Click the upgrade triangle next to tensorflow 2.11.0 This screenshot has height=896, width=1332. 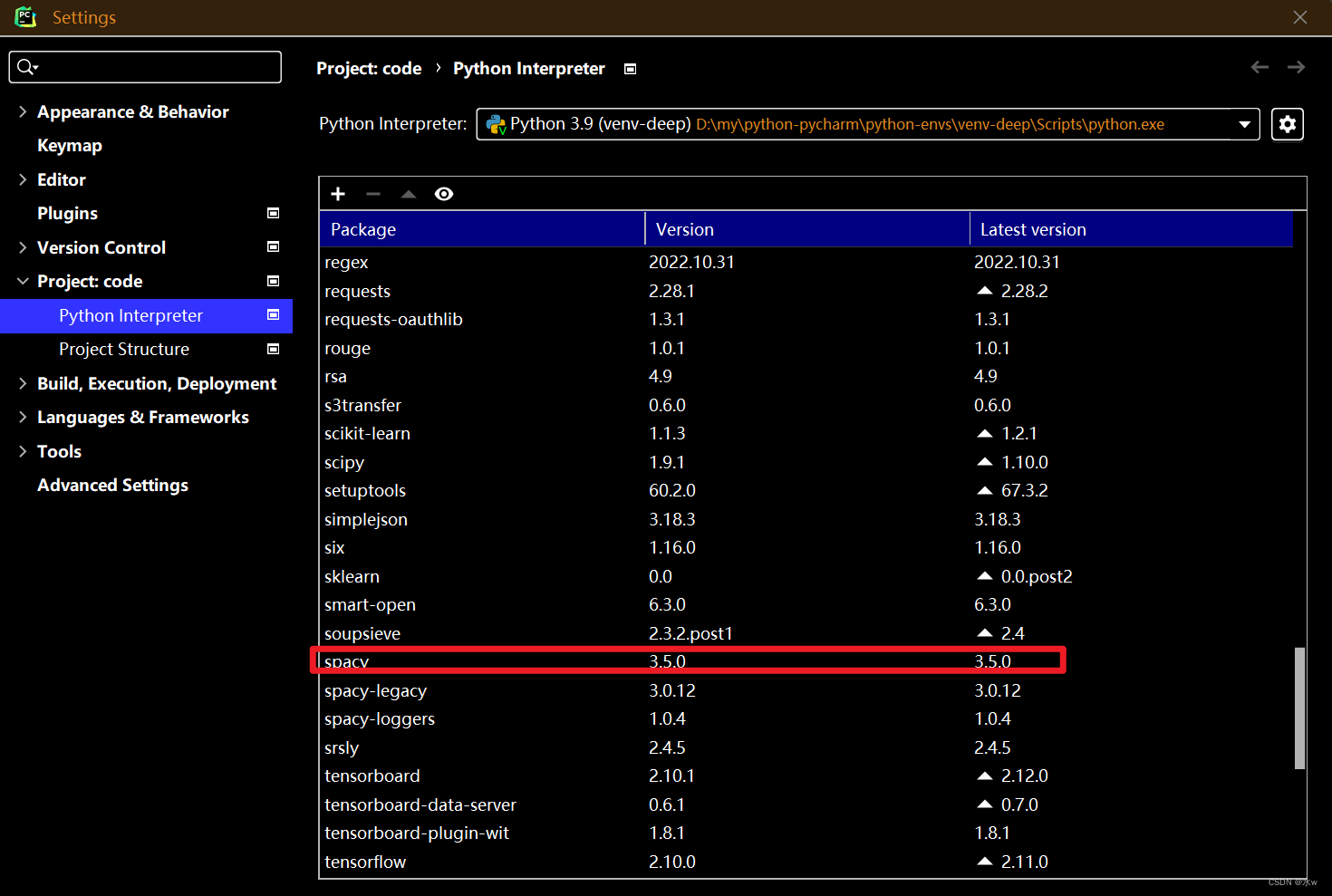pos(985,861)
